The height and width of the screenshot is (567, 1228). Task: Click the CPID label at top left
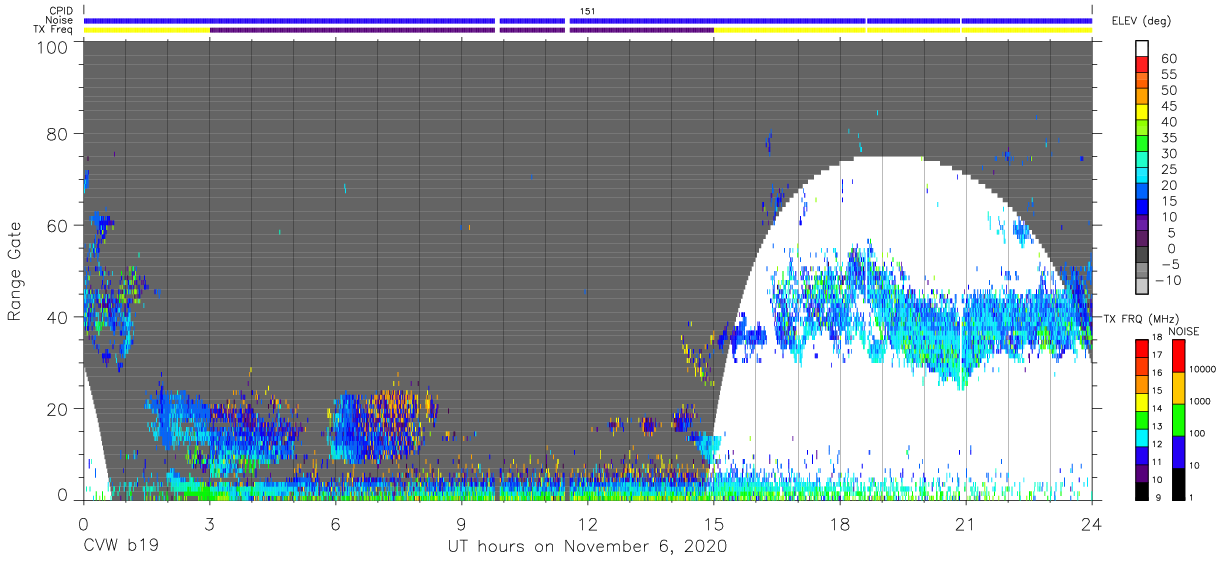click(x=59, y=10)
